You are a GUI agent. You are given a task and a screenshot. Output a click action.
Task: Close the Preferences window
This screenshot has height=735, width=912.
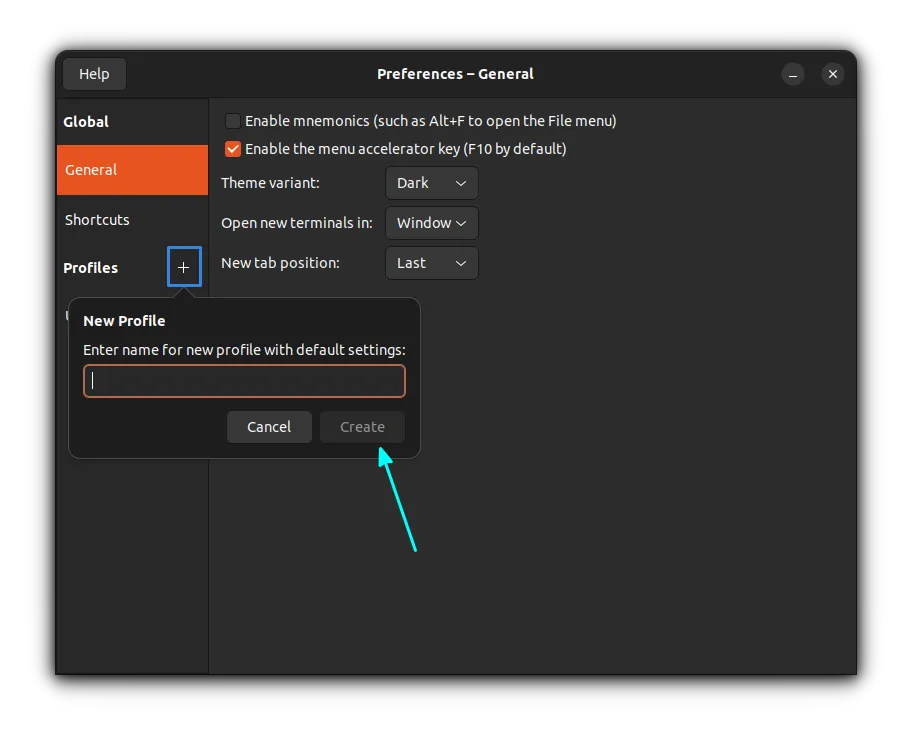833,74
